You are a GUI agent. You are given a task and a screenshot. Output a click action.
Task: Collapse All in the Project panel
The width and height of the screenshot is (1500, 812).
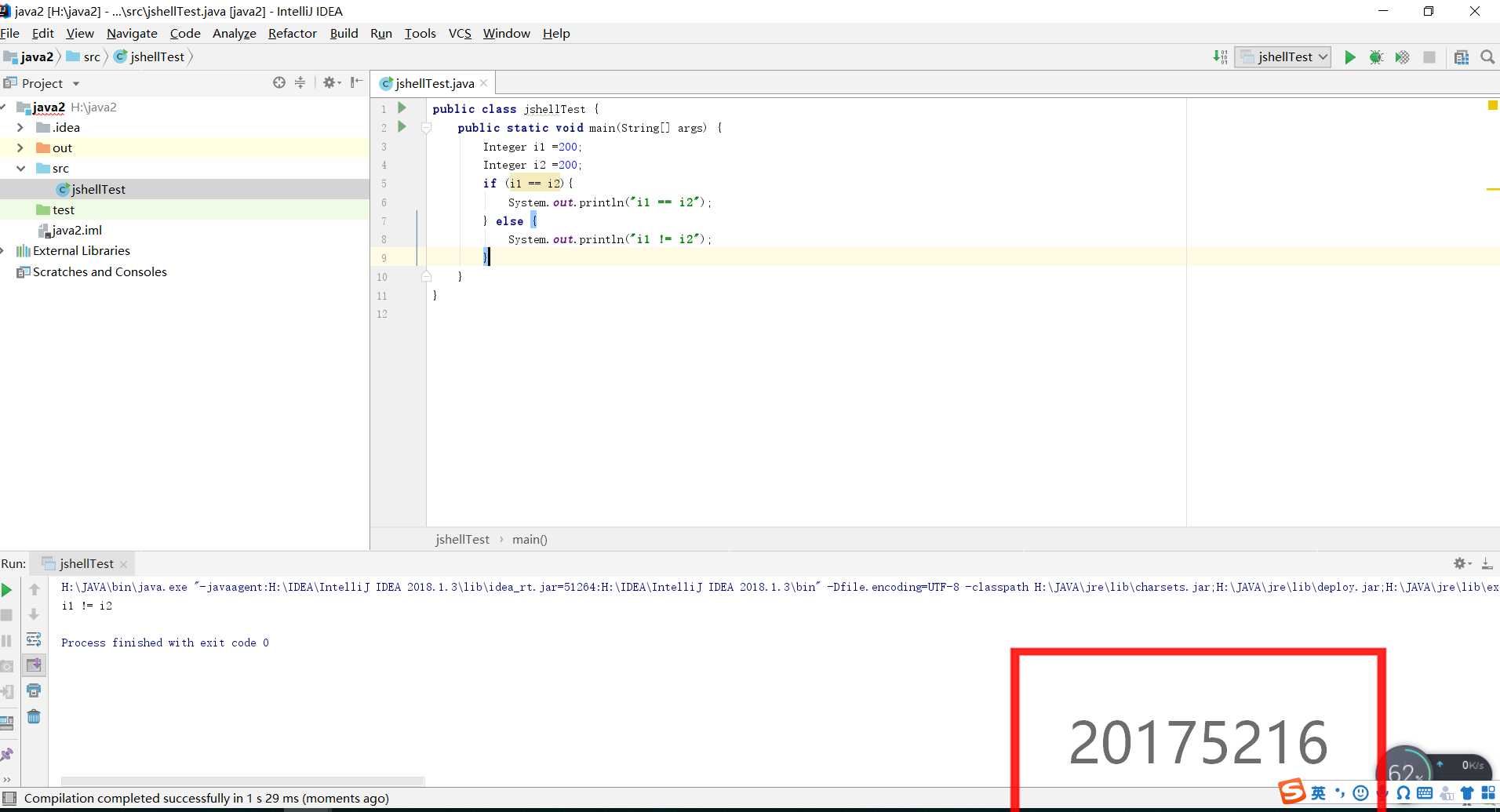[x=300, y=82]
